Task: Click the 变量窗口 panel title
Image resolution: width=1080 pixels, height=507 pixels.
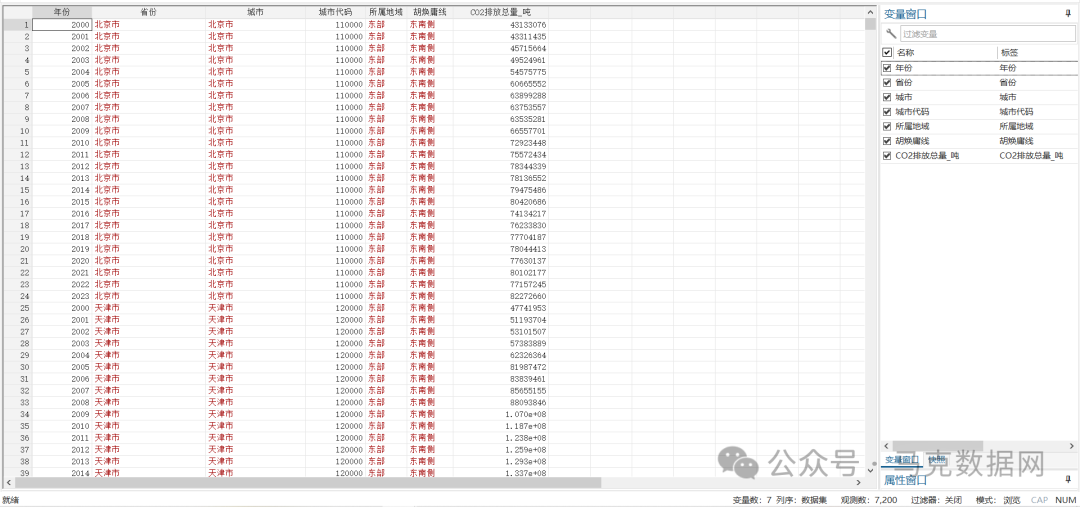Action: coord(905,13)
